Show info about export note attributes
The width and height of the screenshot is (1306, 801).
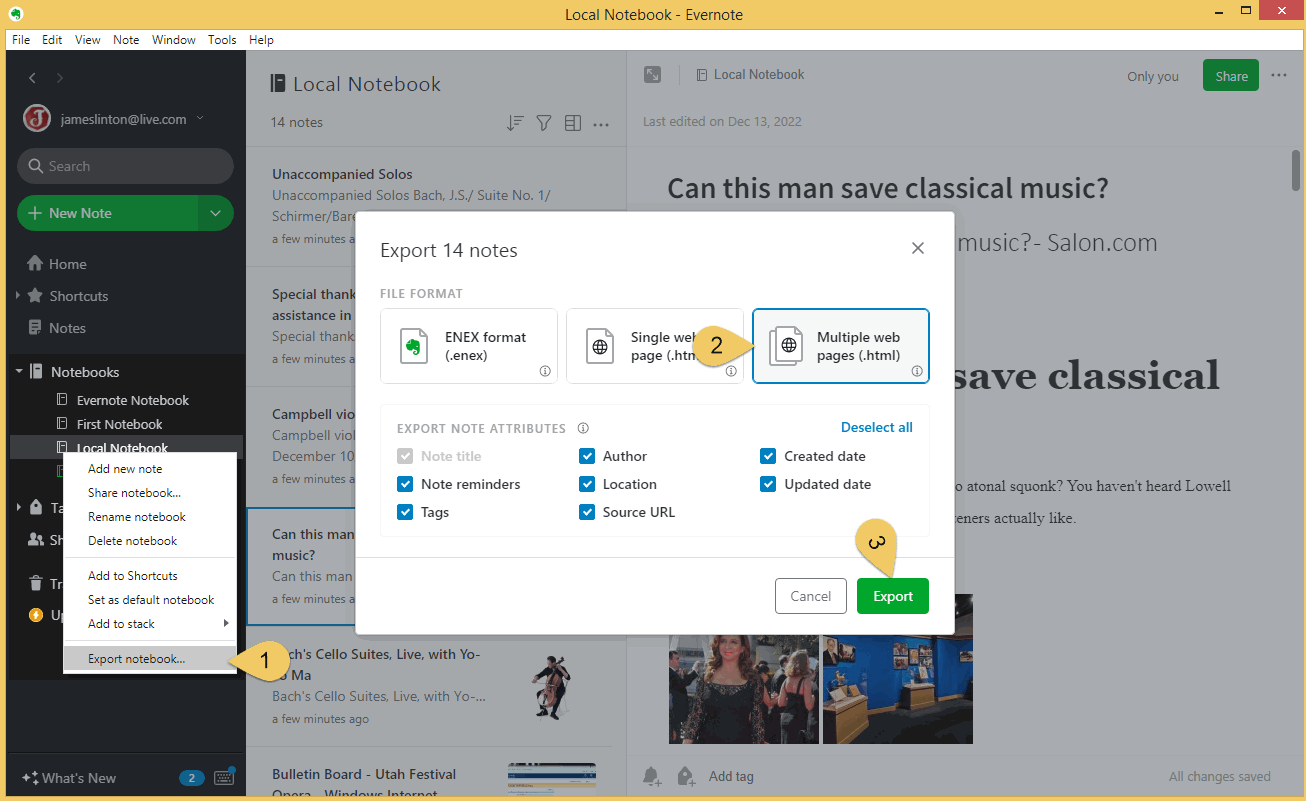tap(583, 428)
